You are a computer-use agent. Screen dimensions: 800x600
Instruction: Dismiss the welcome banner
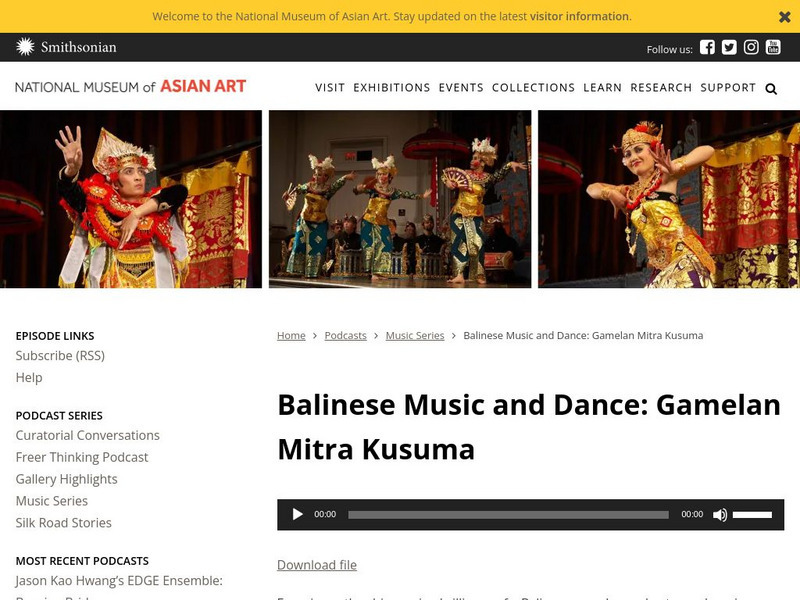783,16
